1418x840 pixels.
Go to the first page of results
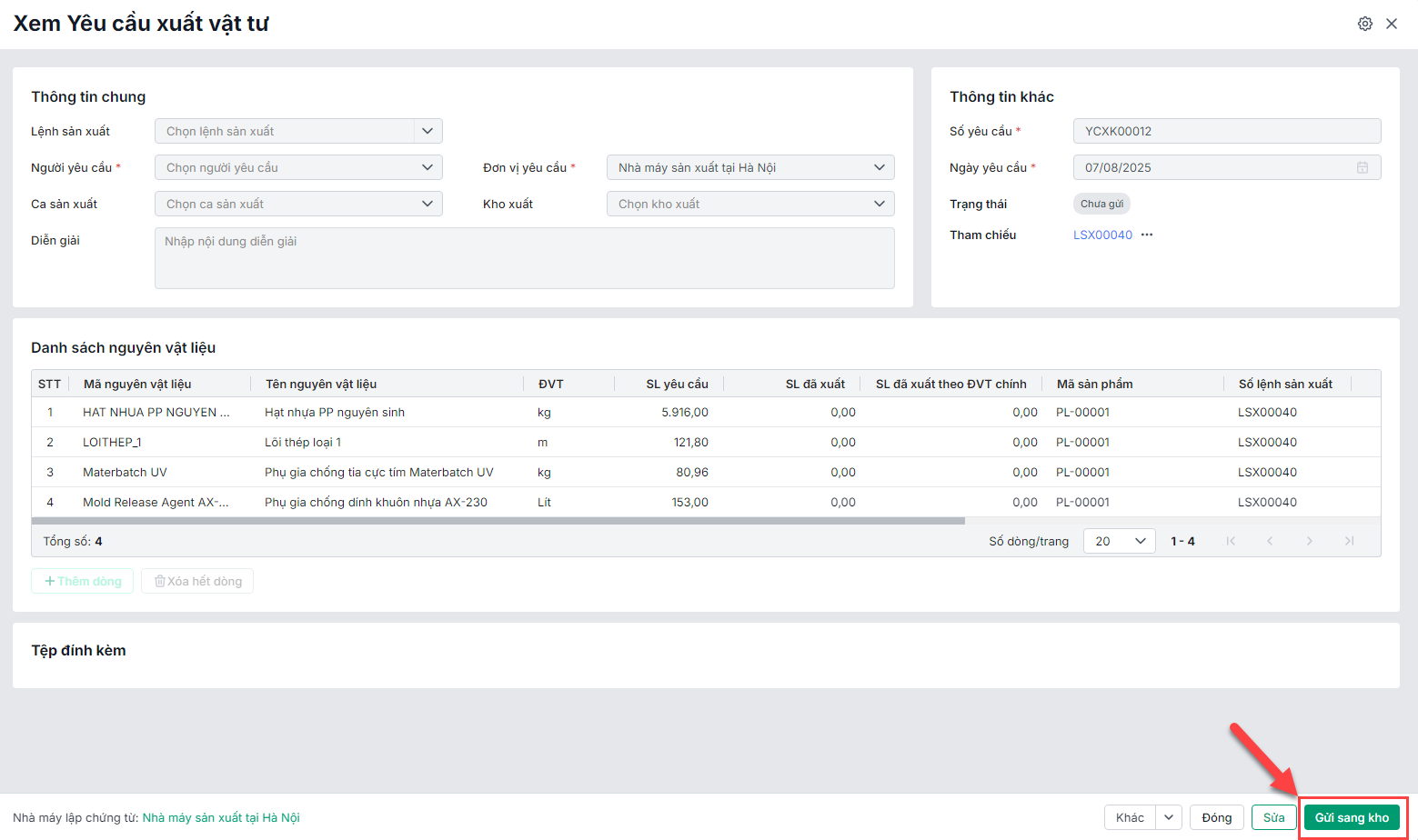(x=1231, y=541)
